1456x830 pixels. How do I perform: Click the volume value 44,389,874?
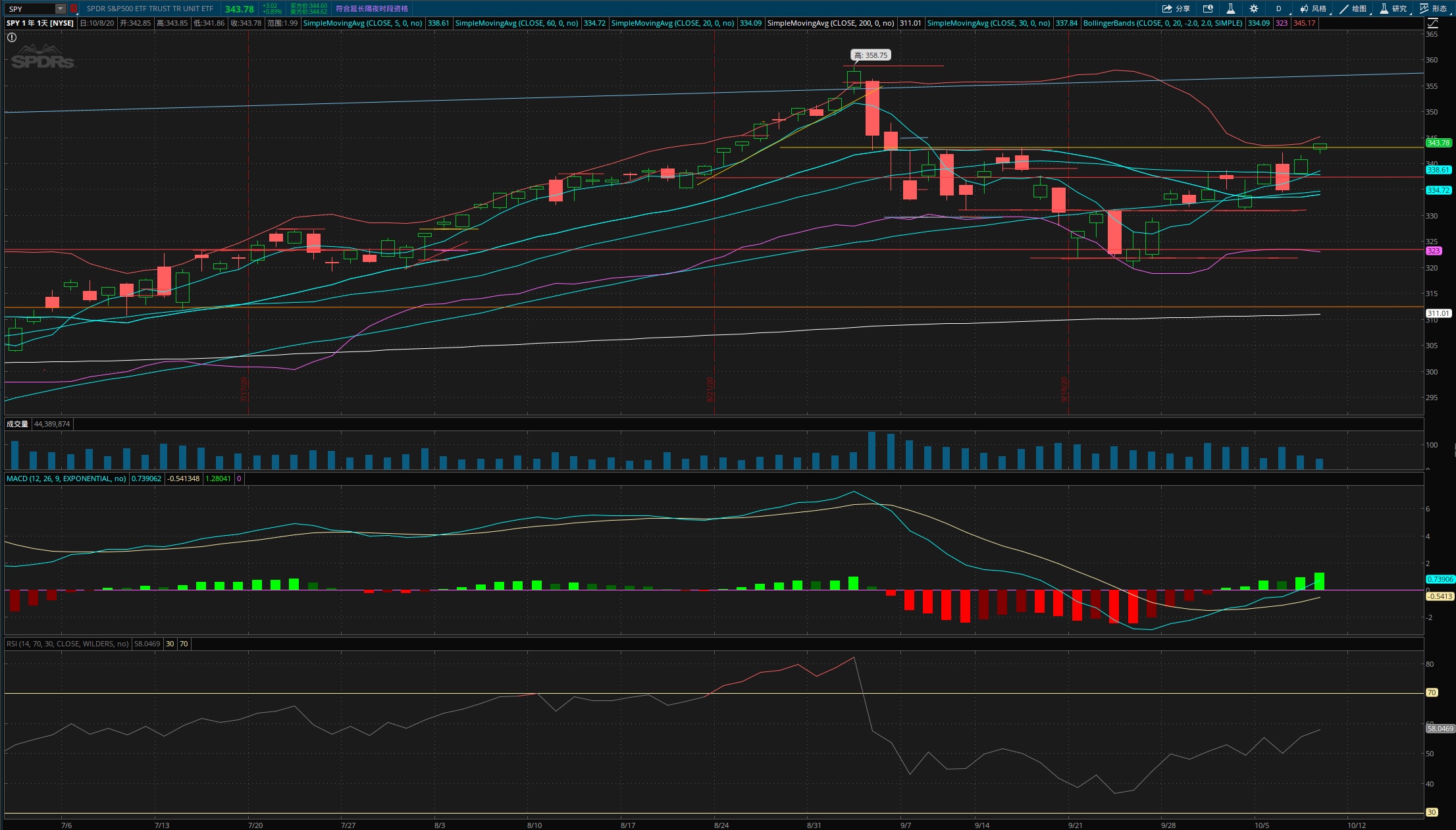point(52,424)
